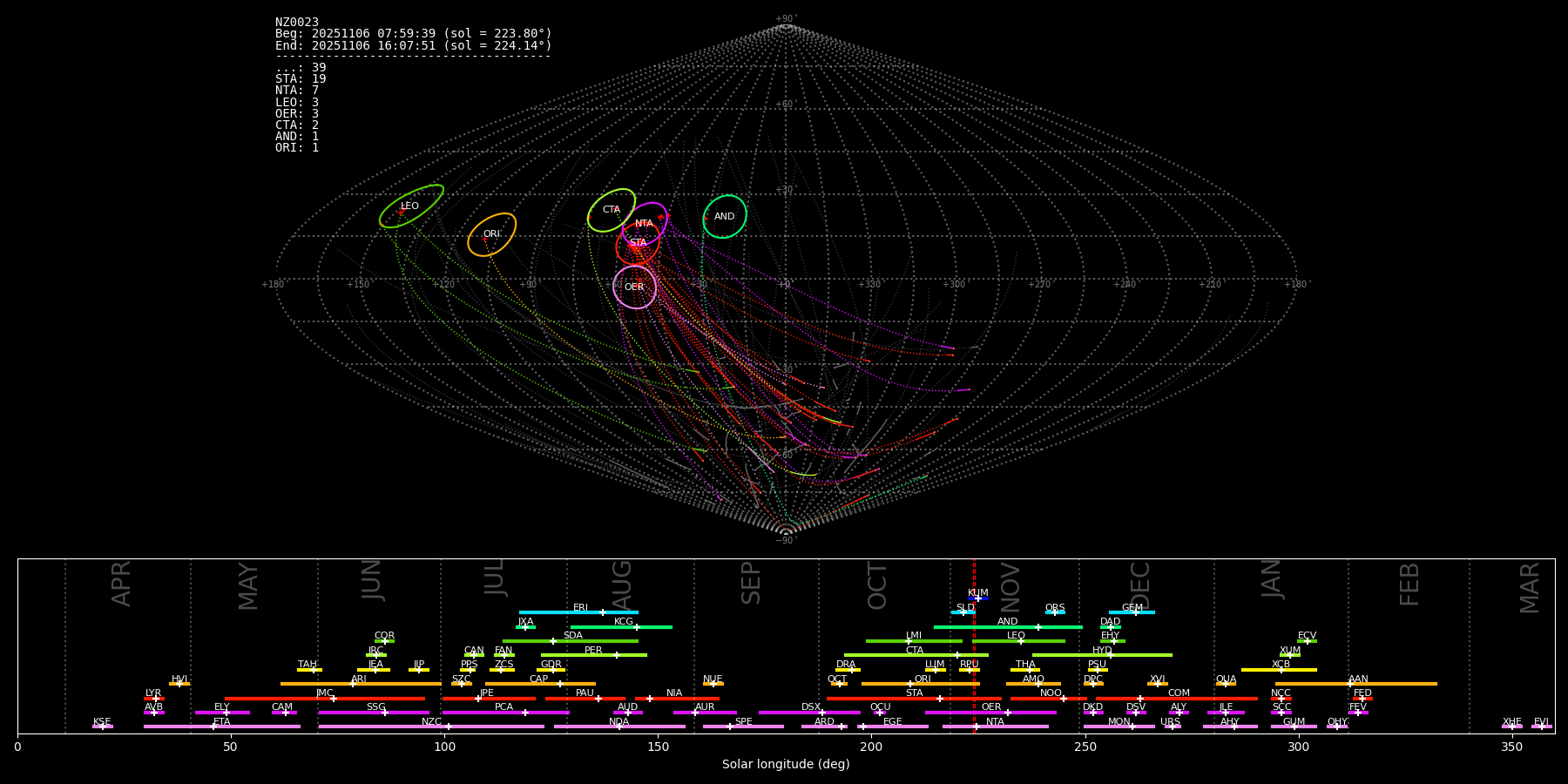Click the DSX shower bar on the timeline
The image size is (1568, 784).
click(x=809, y=713)
